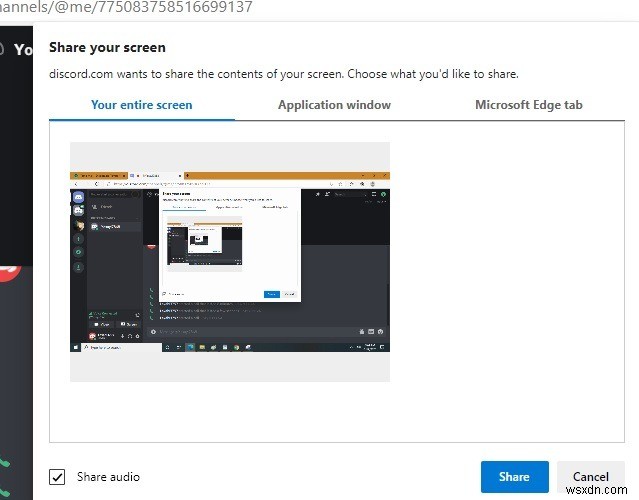Image resolution: width=639 pixels, height=500 pixels.
Task: Open the Microsoft Edge tab option
Action: point(529,105)
